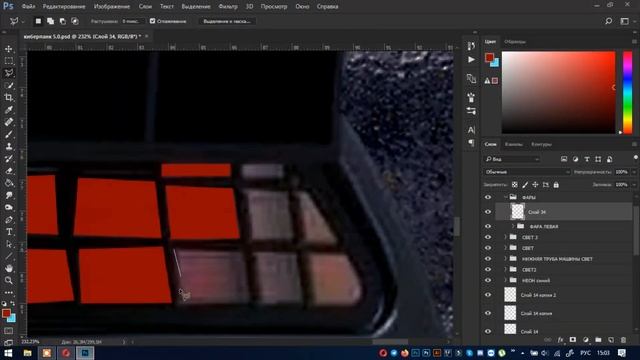Click the Выделение и маска button
Image resolution: width=640 pixels, height=360 pixels.
pos(227,21)
